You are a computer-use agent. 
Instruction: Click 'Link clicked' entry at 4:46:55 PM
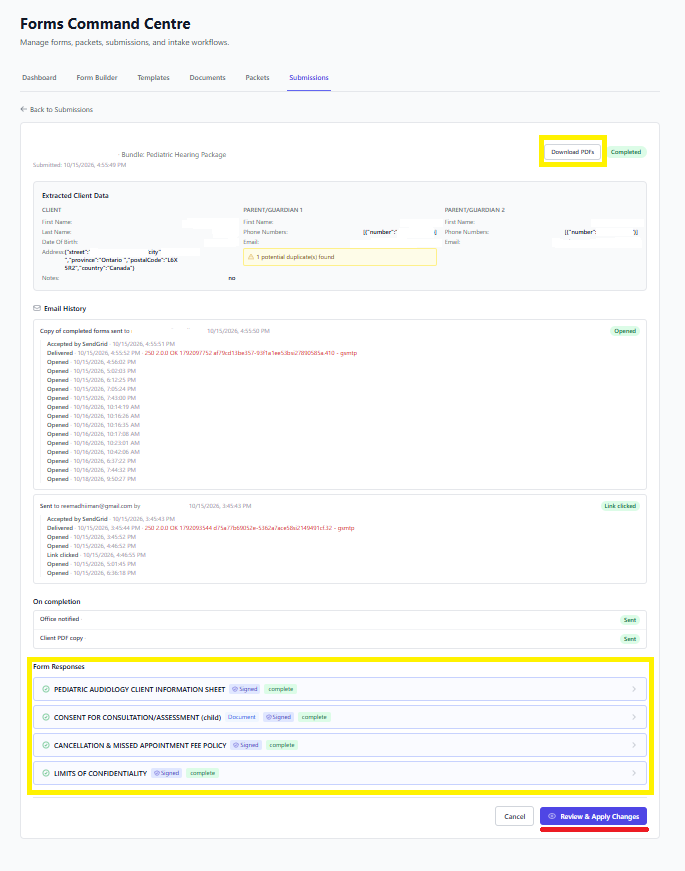tap(96, 555)
